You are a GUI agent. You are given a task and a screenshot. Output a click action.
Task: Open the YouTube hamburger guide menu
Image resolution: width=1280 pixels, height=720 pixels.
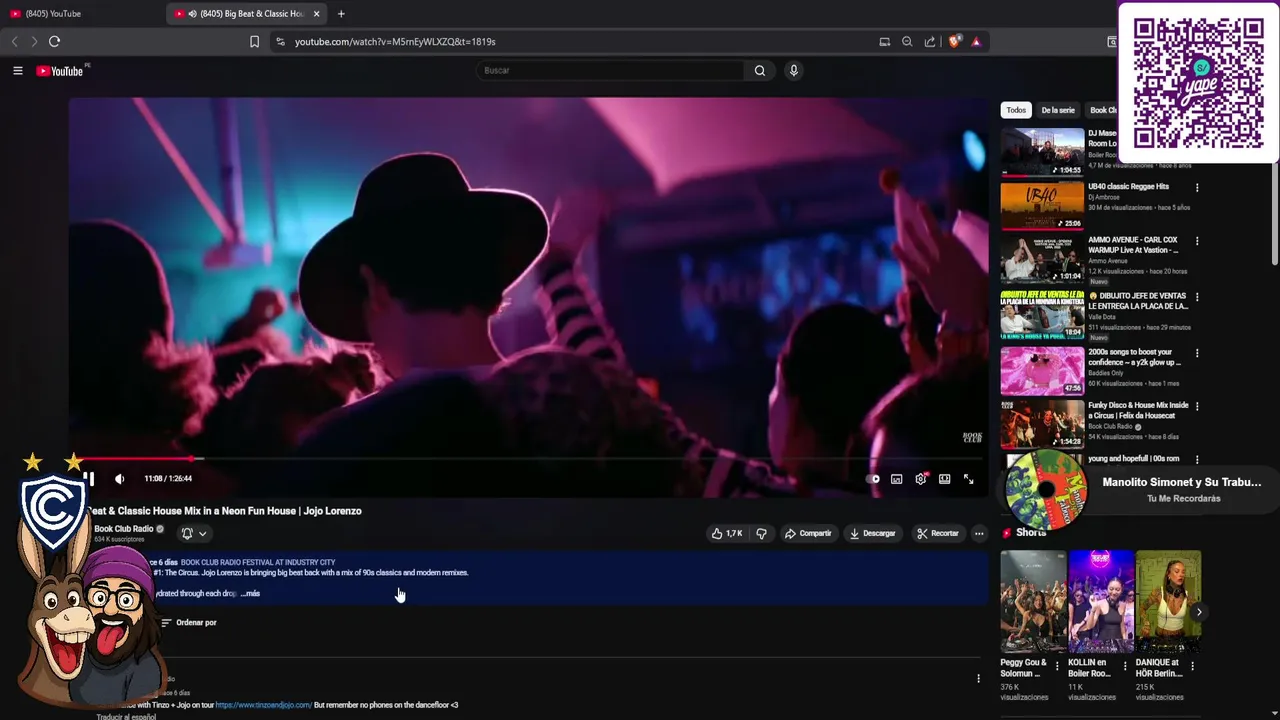coord(17,71)
